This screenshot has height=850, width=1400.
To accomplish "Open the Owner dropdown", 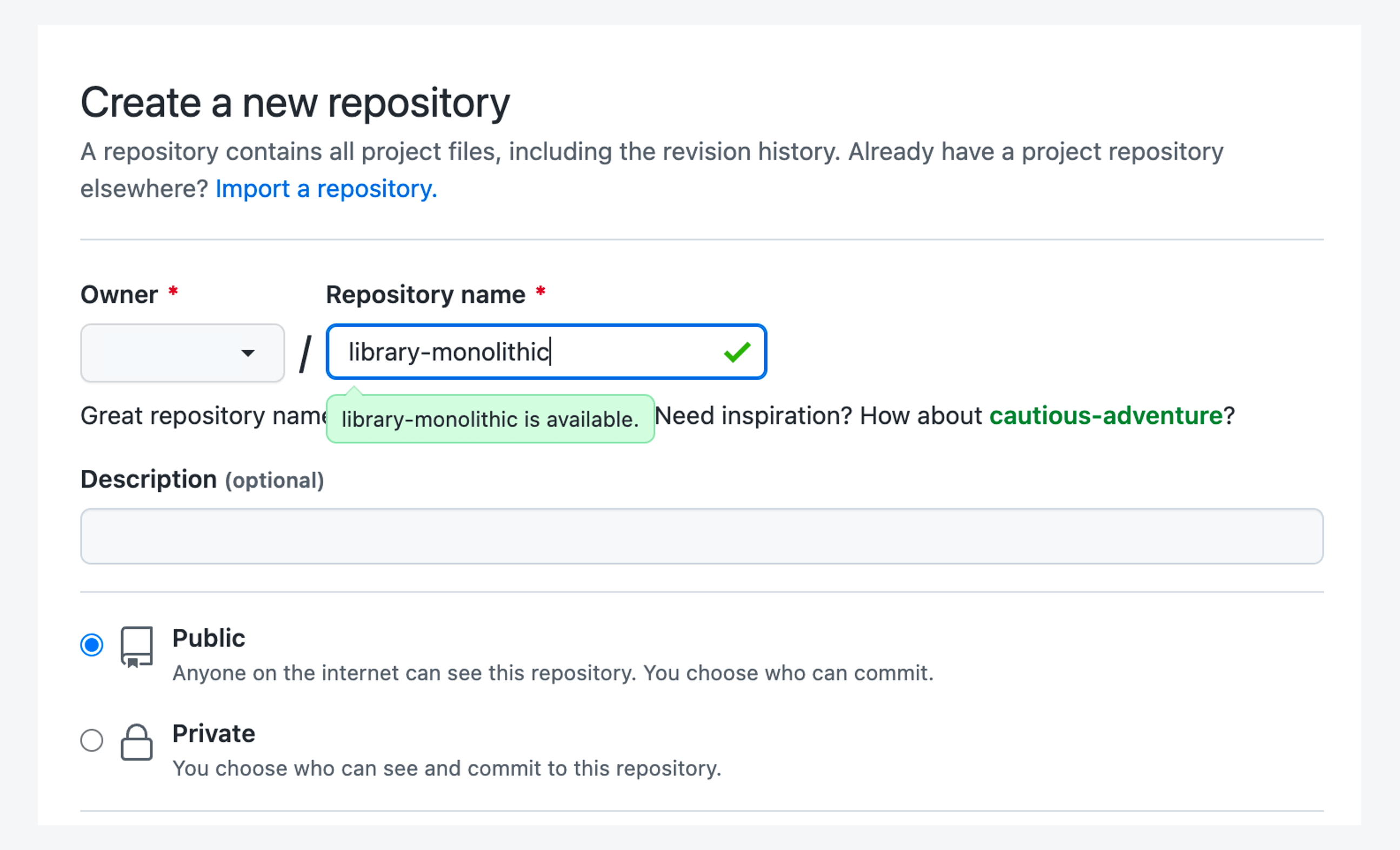I will tap(182, 353).
